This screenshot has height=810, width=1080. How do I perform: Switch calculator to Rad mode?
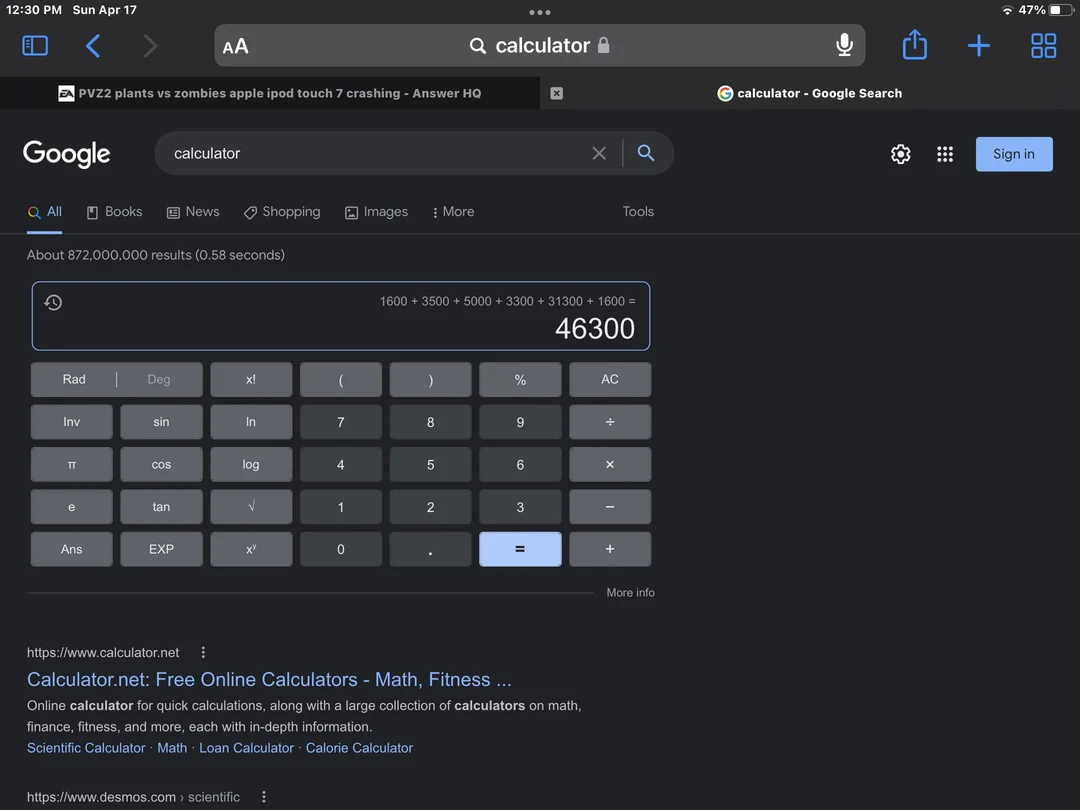(x=74, y=380)
